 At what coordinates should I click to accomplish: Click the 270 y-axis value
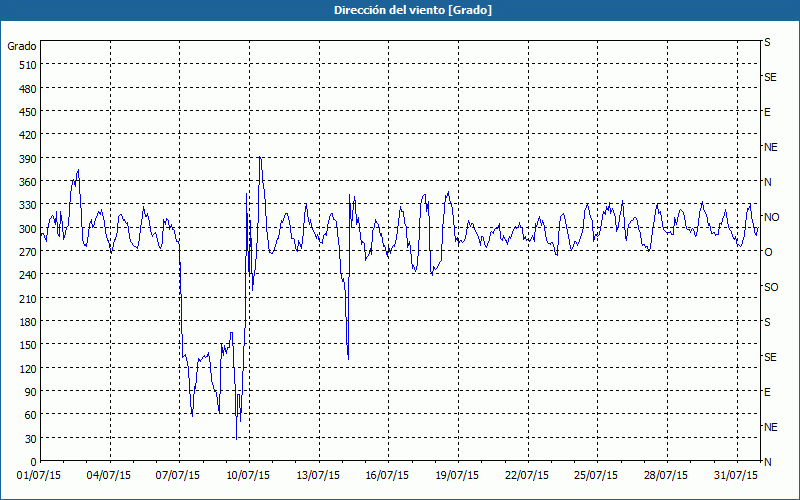click(28, 252)
